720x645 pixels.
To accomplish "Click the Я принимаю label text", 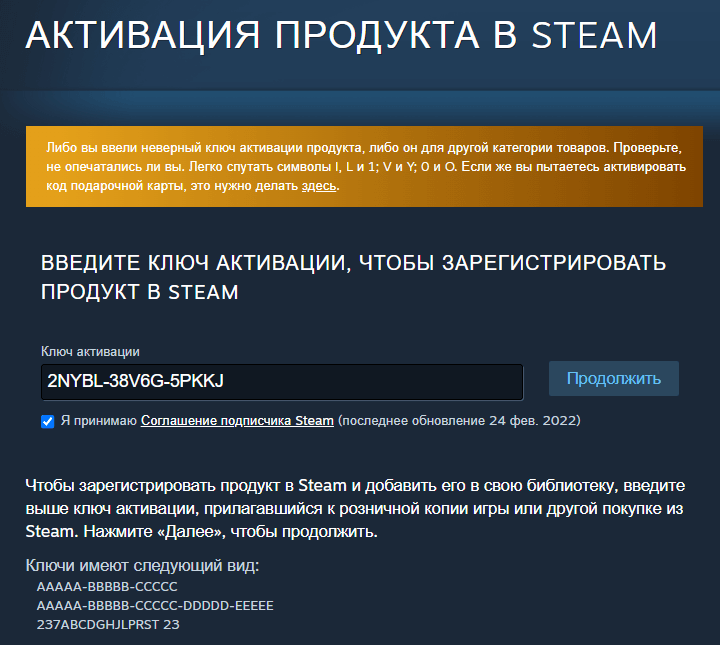I will [x=99, y=421].
